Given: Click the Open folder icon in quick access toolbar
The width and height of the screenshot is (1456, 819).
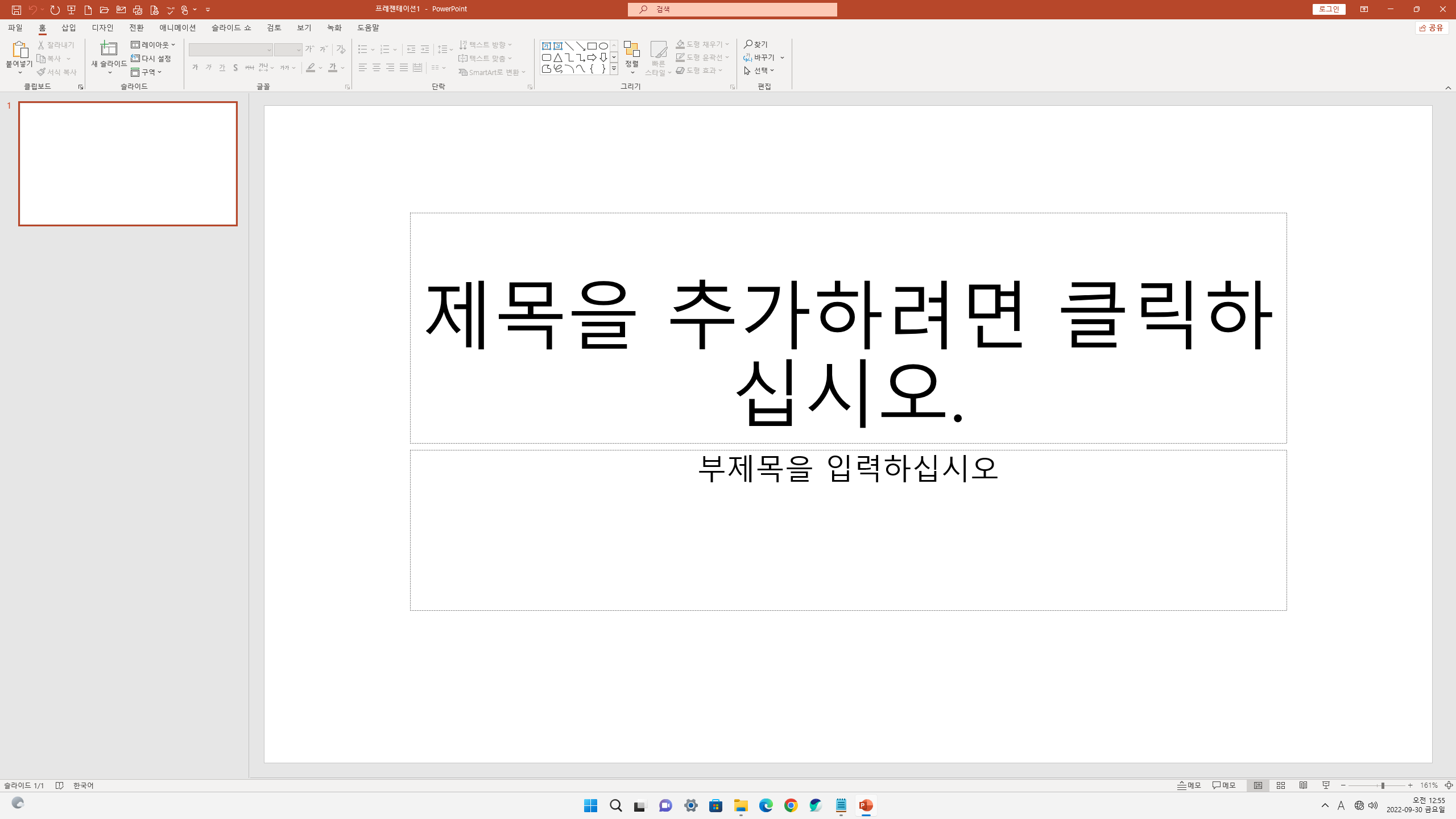Looking at the screenshot, I should coord(104,10).
